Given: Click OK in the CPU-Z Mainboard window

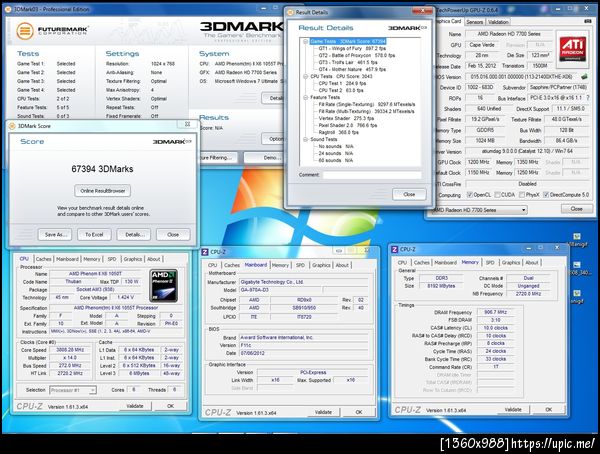Looking at the screenshot, I should pos(359,412).
